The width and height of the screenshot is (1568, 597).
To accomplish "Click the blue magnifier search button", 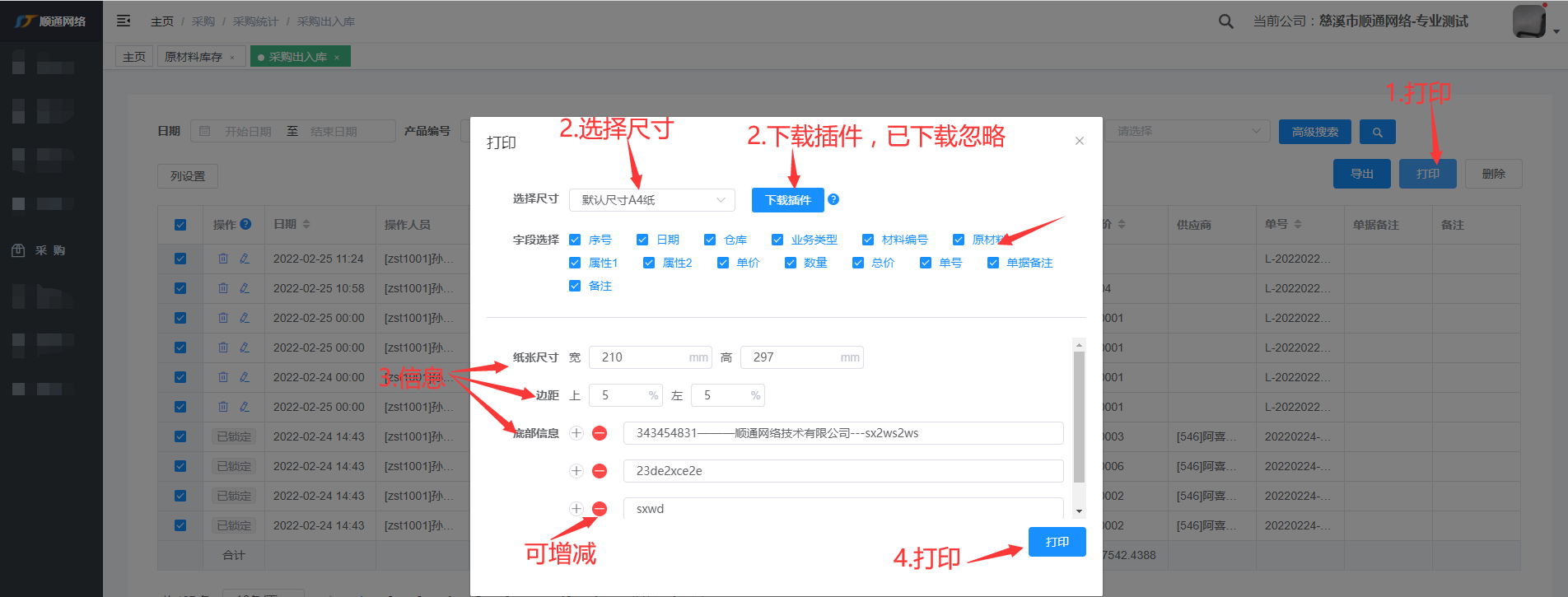I will 1377,132.
